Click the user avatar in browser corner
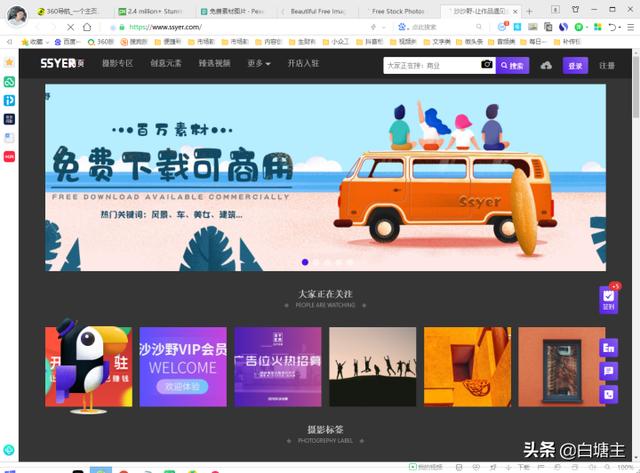This screenshot has height=473, width=640. 17,15
